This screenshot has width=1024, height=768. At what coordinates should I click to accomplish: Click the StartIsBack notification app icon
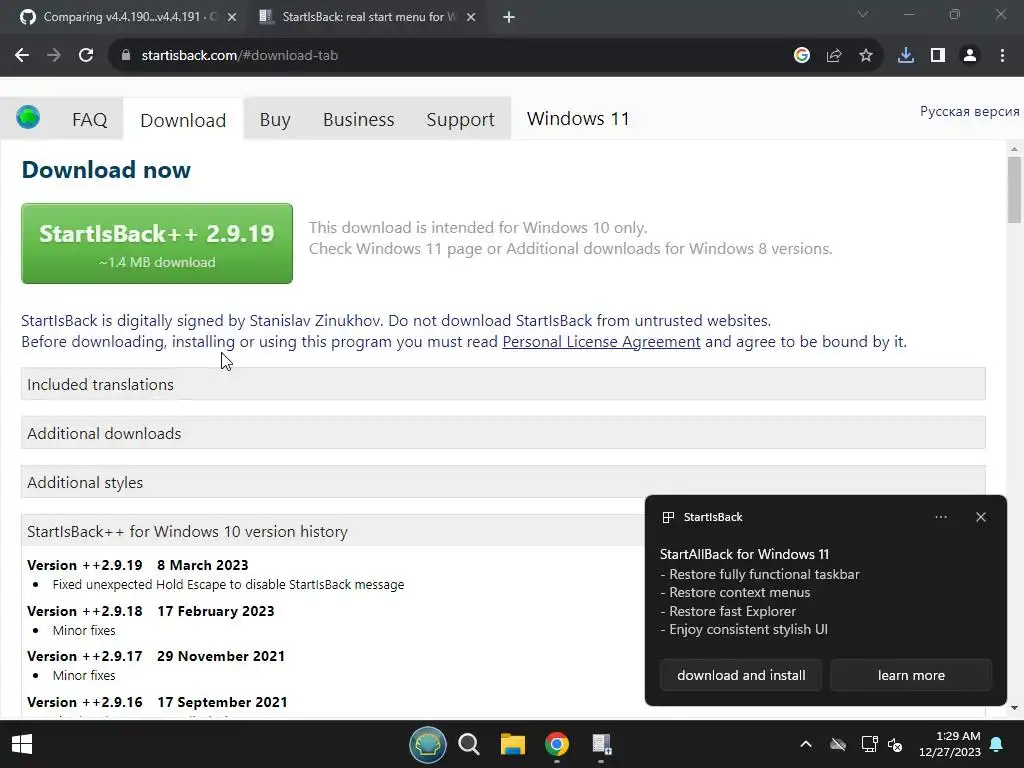click(668, 517)
